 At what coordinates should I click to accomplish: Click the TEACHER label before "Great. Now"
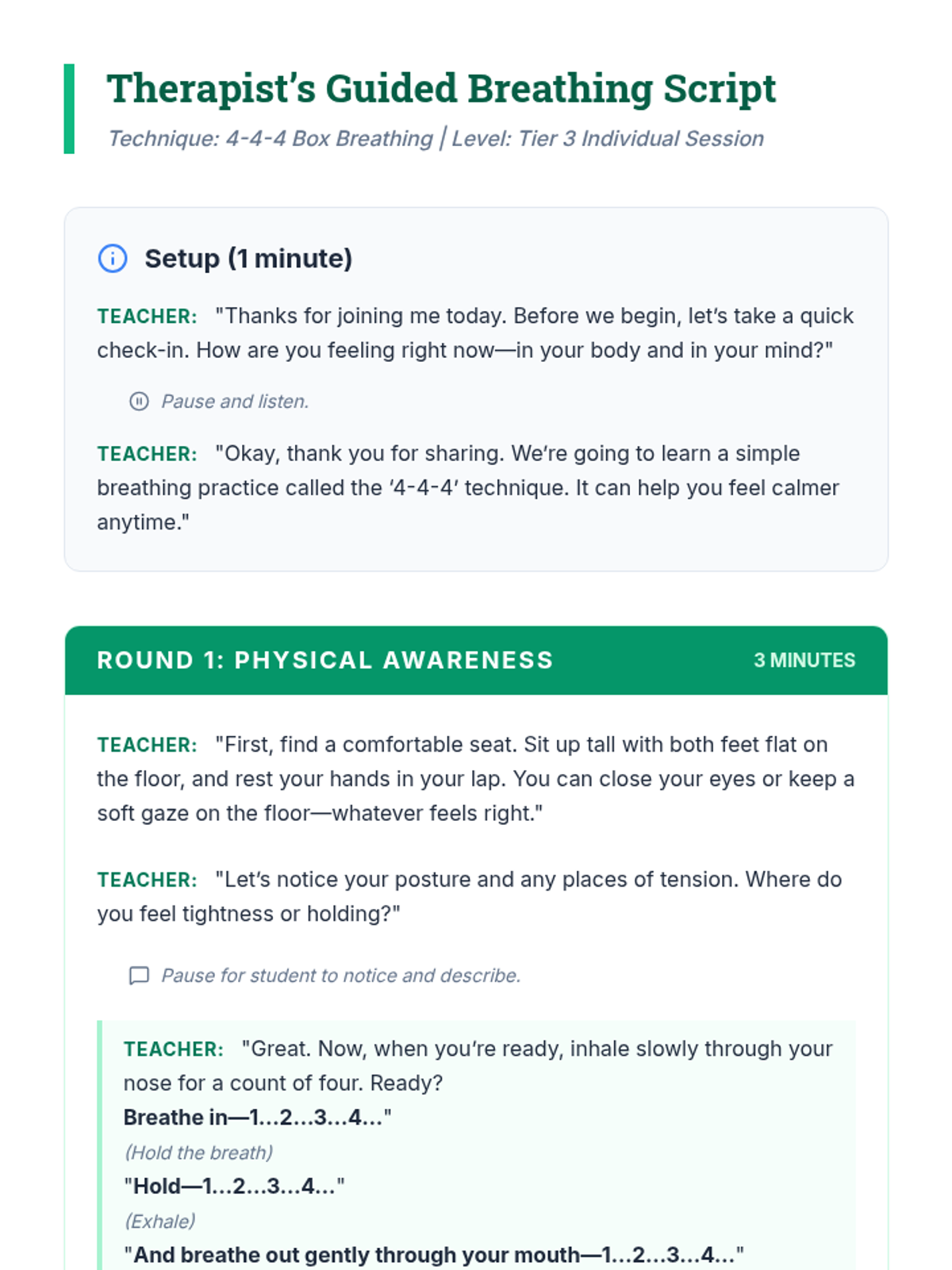click(174, 1049)
